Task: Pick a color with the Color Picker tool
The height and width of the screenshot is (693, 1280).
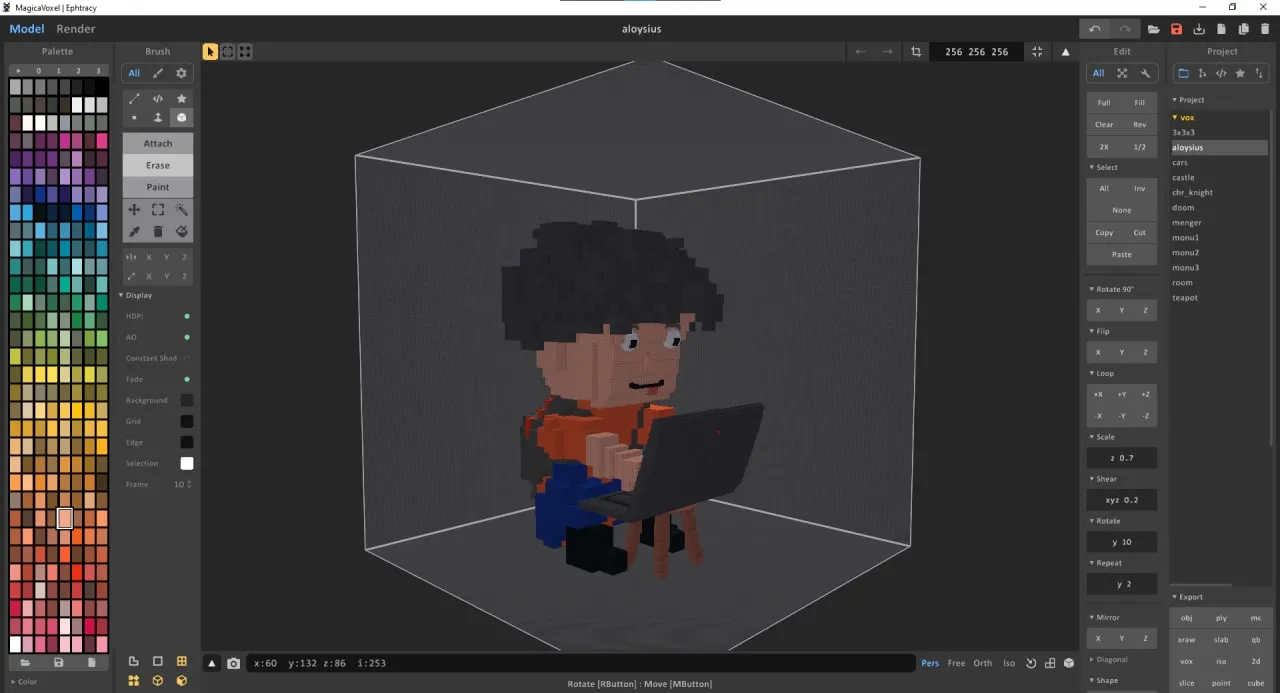Action: tap(133, 231)
